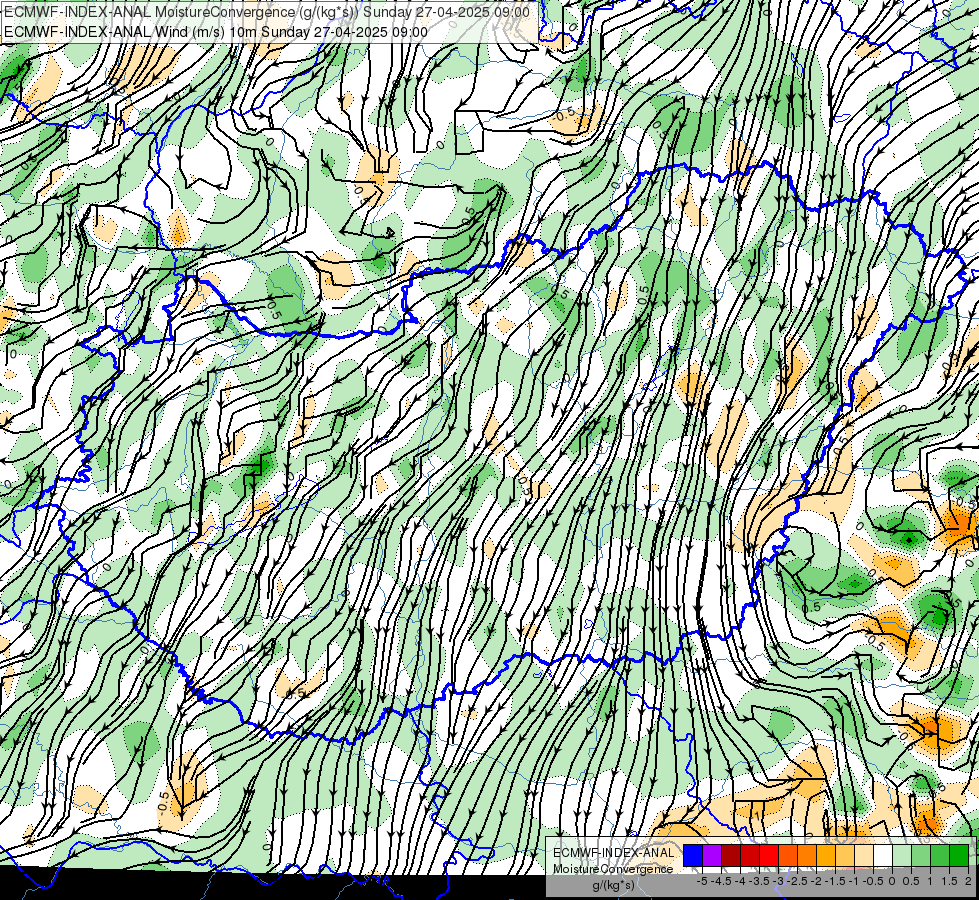The image size is (979, 900).
Task: Click the Wind (m/s) 10m title line
Action: tap(216, 32)
